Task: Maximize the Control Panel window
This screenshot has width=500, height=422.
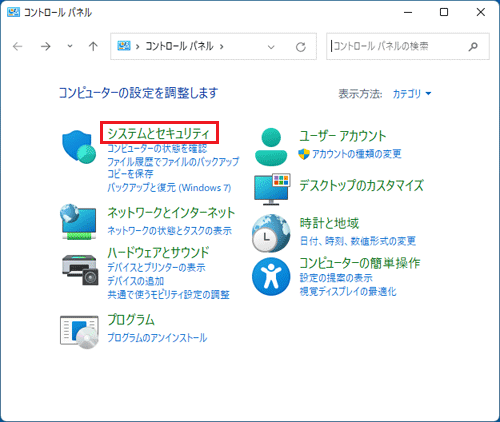Action: click(x=444, y=12)
